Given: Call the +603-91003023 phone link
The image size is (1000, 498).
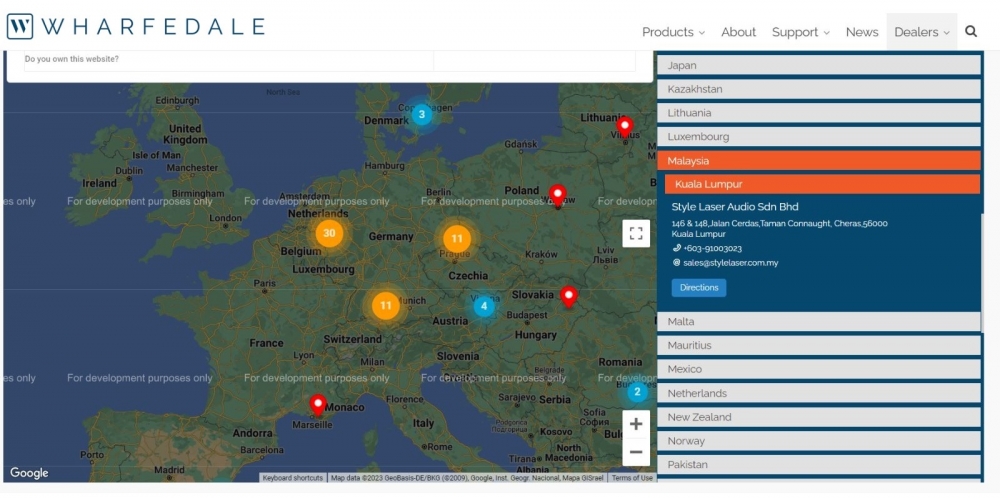Looking at the screenshot, I should point(712,249).
